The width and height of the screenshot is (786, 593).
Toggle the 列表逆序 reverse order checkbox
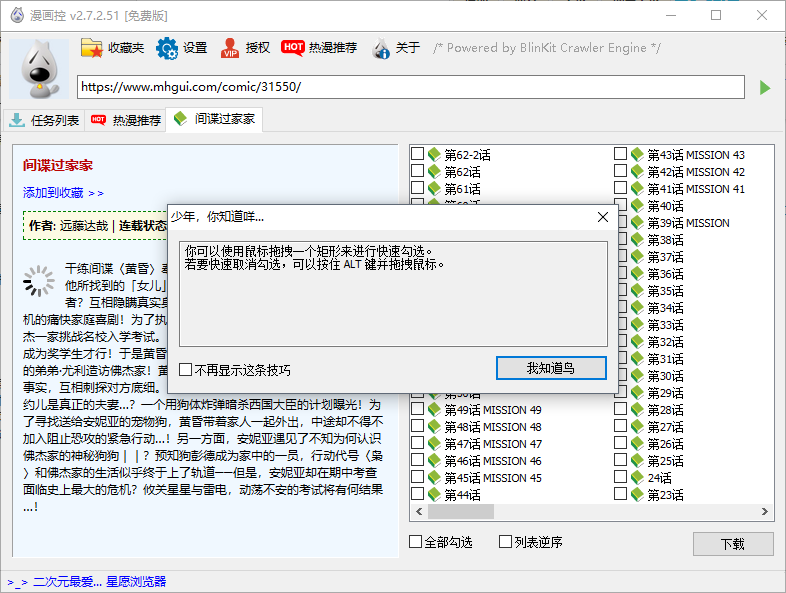point(505,542)
